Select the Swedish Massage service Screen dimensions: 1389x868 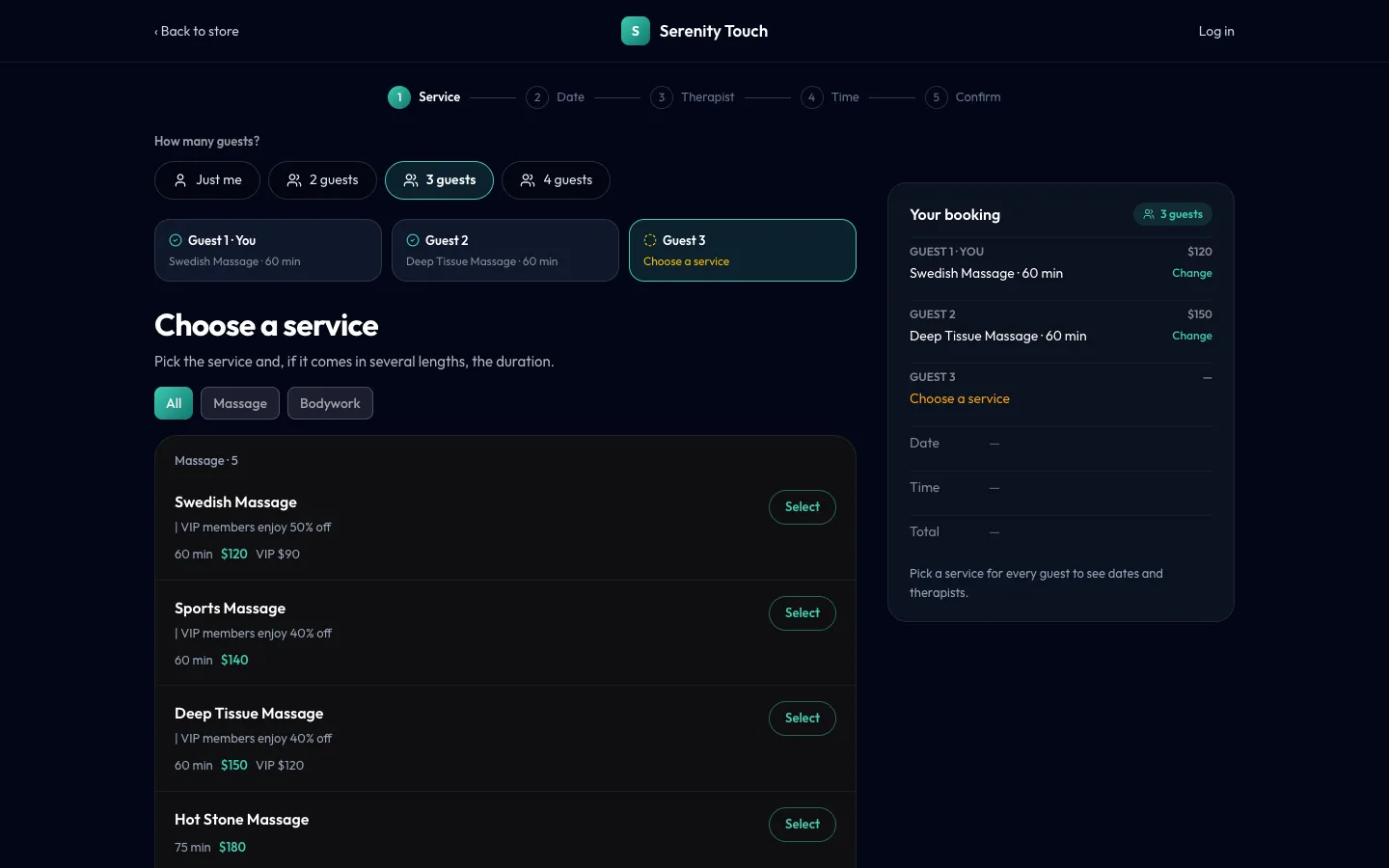pyautogui.click(x=803, y=507)
